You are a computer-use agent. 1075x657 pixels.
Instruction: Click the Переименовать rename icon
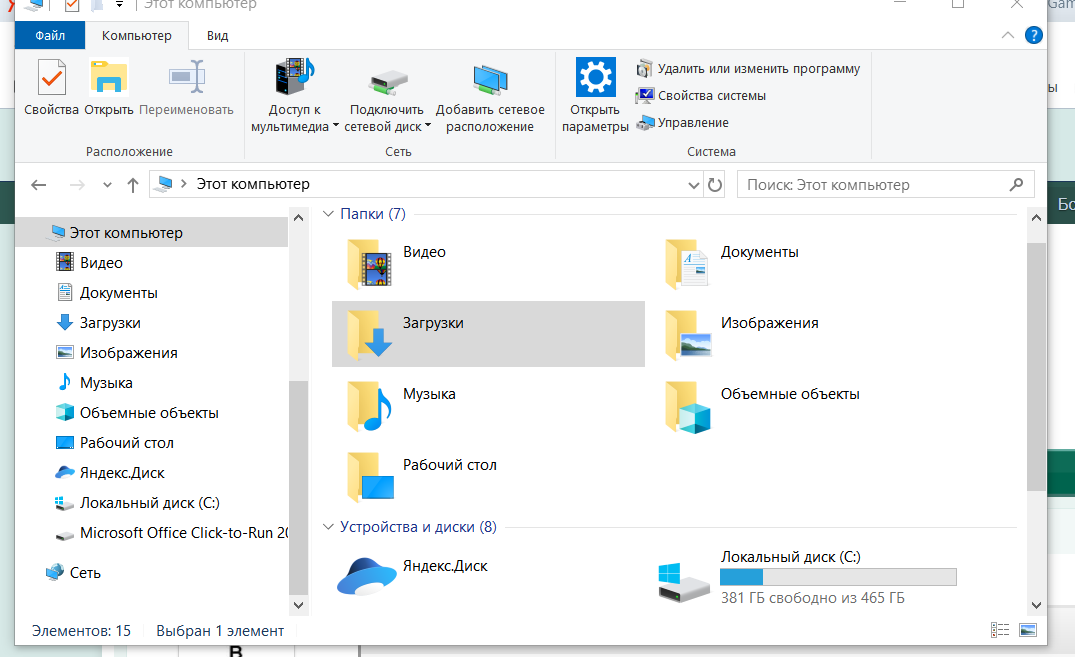coord(186,77)
